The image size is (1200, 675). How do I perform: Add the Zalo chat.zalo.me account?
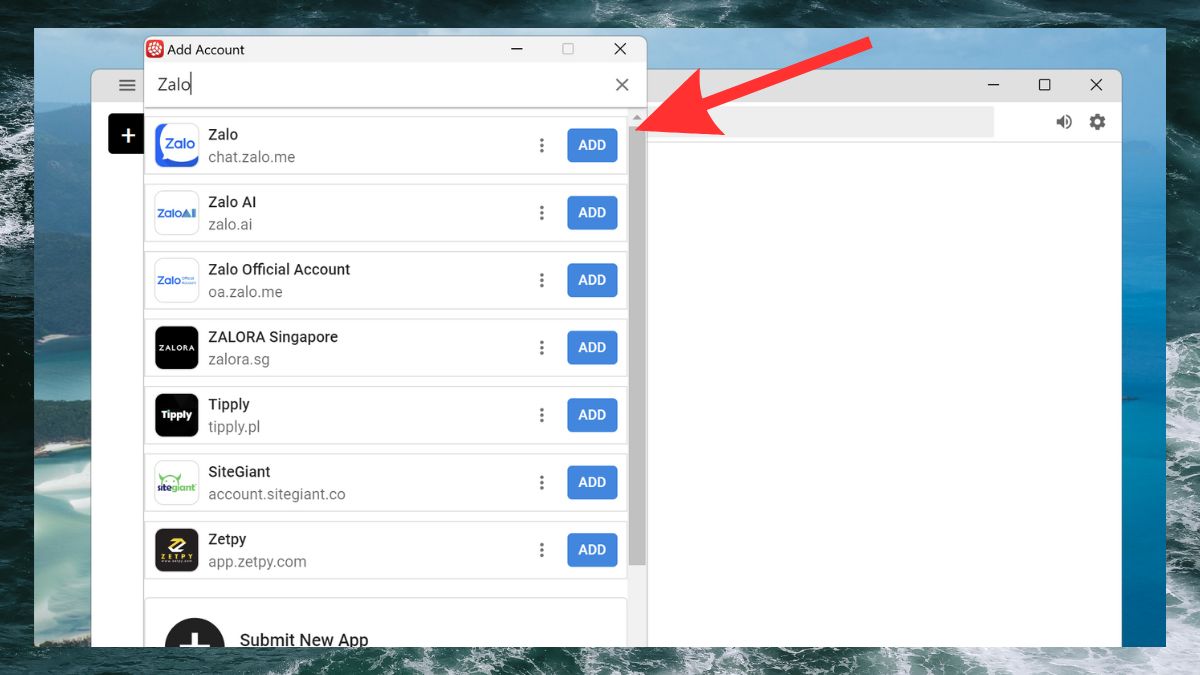(x=592, y=145)
